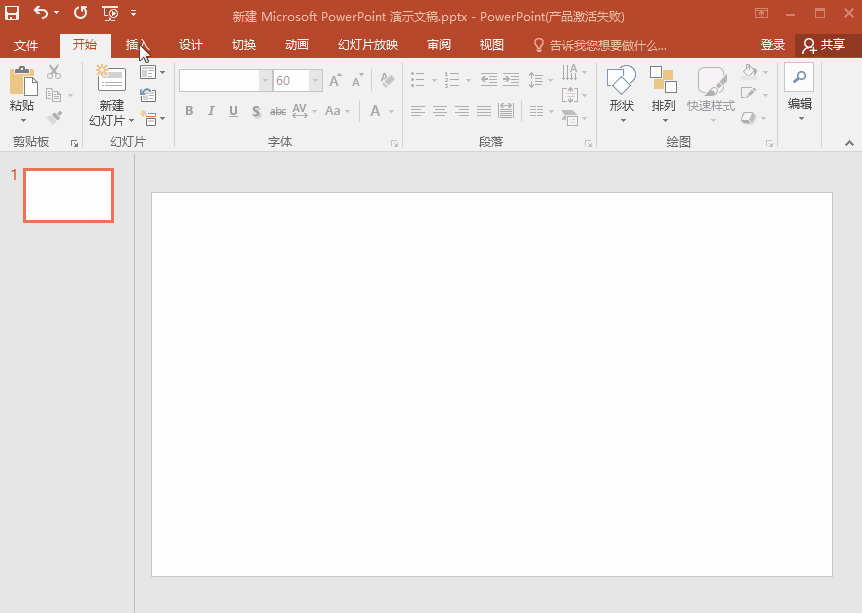
Task: Toggle Underline formatting
Action: (x=233, y=111)
